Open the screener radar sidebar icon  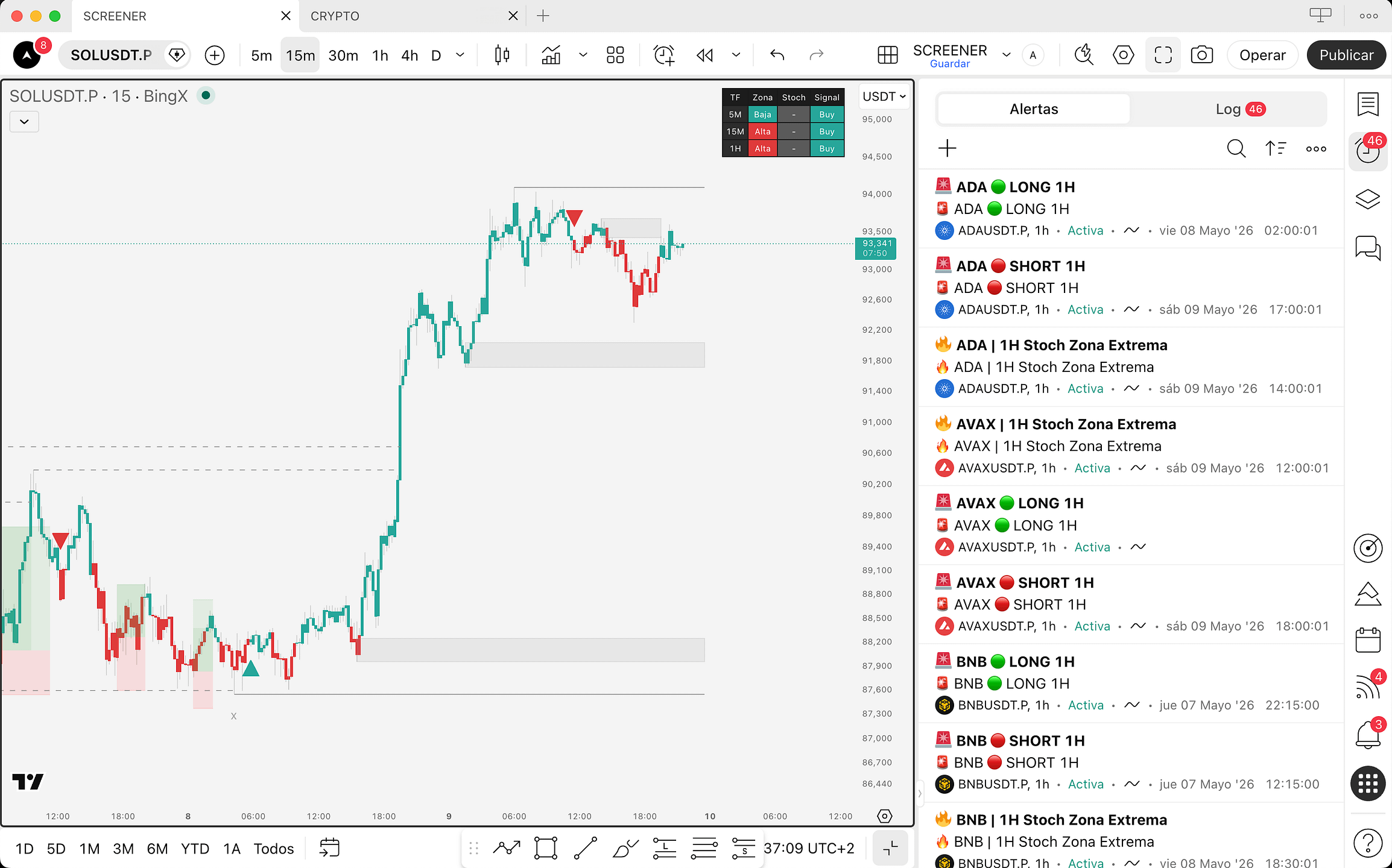tap(1368, 548)
